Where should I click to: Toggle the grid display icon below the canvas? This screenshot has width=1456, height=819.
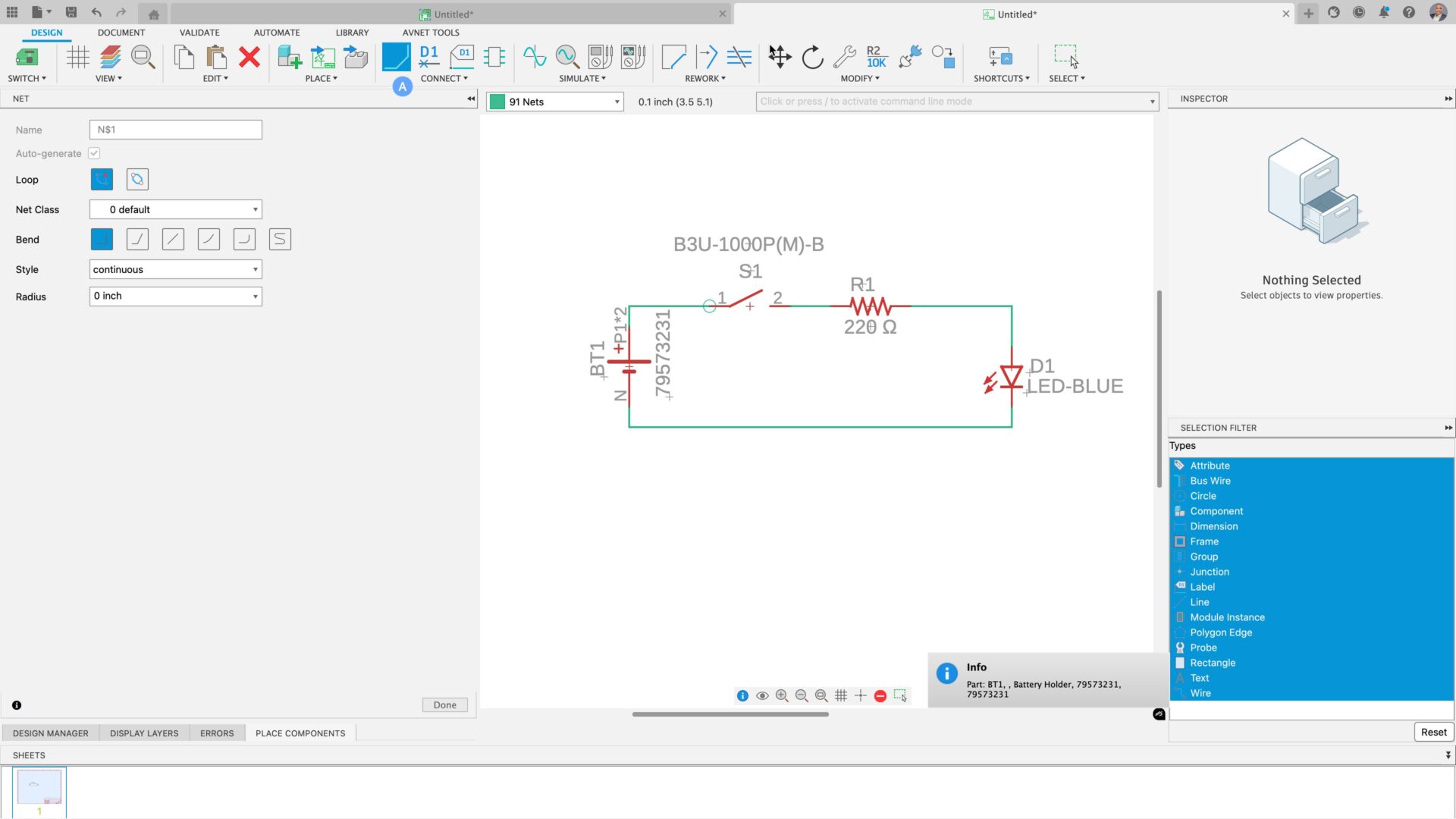point(841,695)
